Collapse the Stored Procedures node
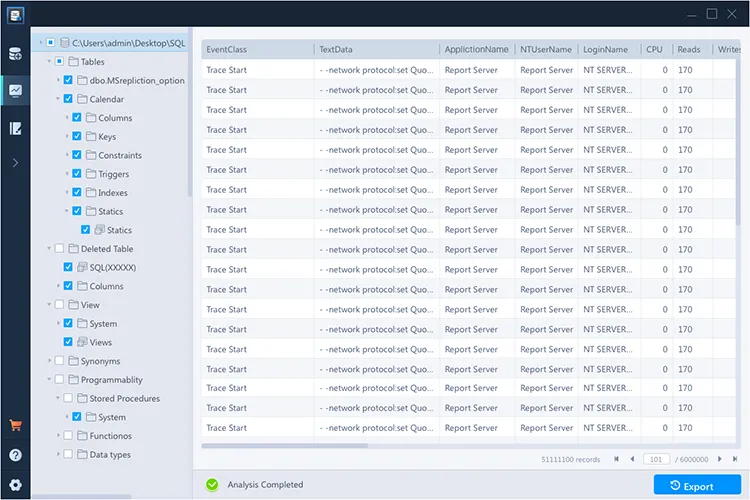 (57, 398)
